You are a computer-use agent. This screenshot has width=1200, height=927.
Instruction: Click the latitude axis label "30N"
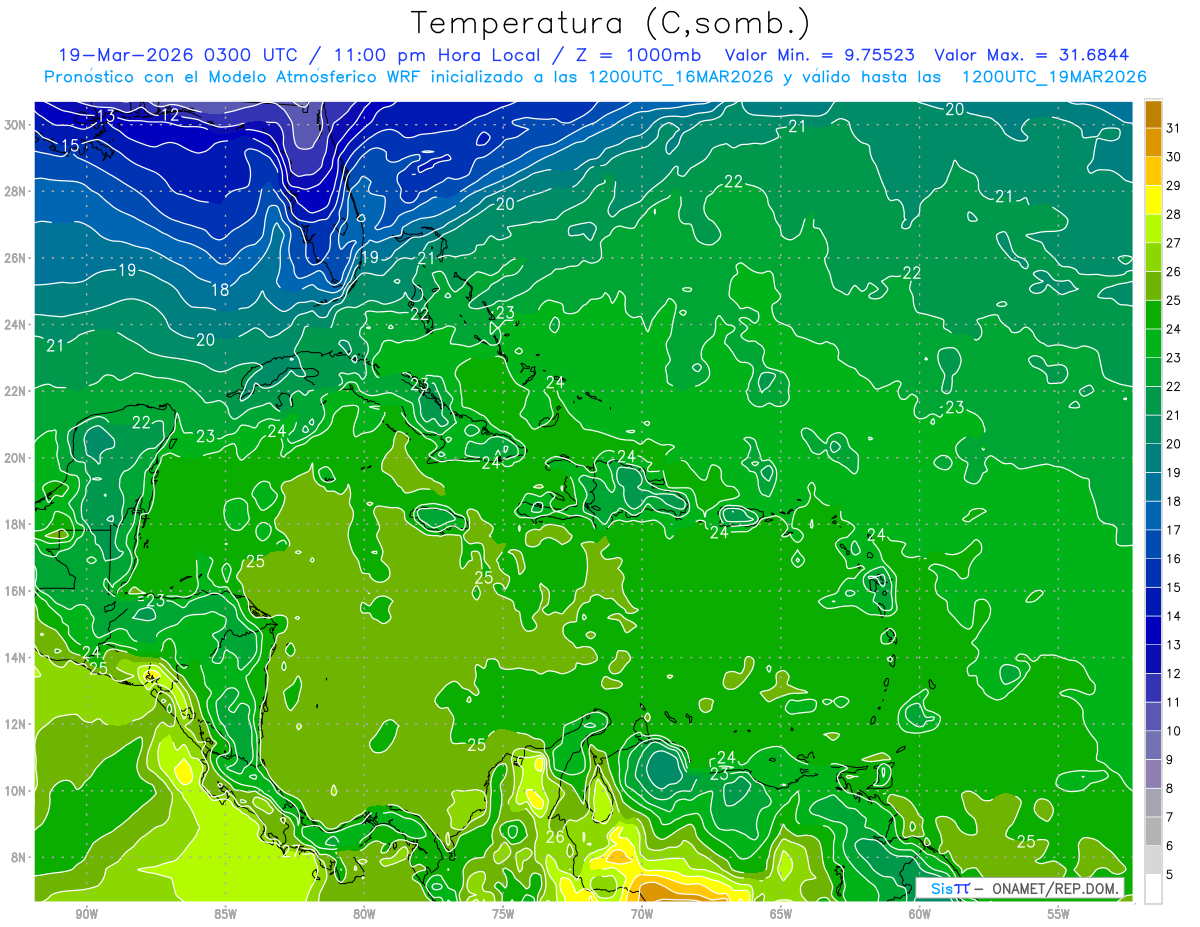click(15, 125)
